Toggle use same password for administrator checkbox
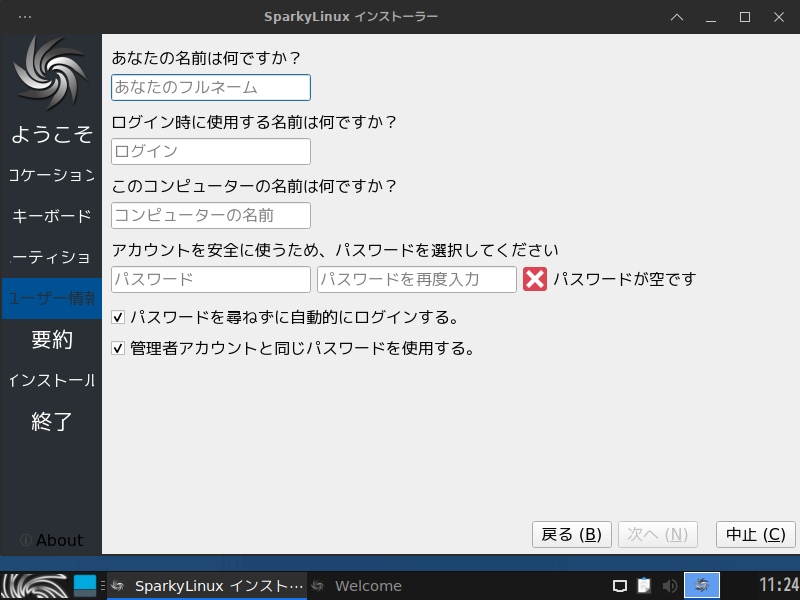This screenshot has width=800, height=600. pyautogui.click(x=118, y=348)
